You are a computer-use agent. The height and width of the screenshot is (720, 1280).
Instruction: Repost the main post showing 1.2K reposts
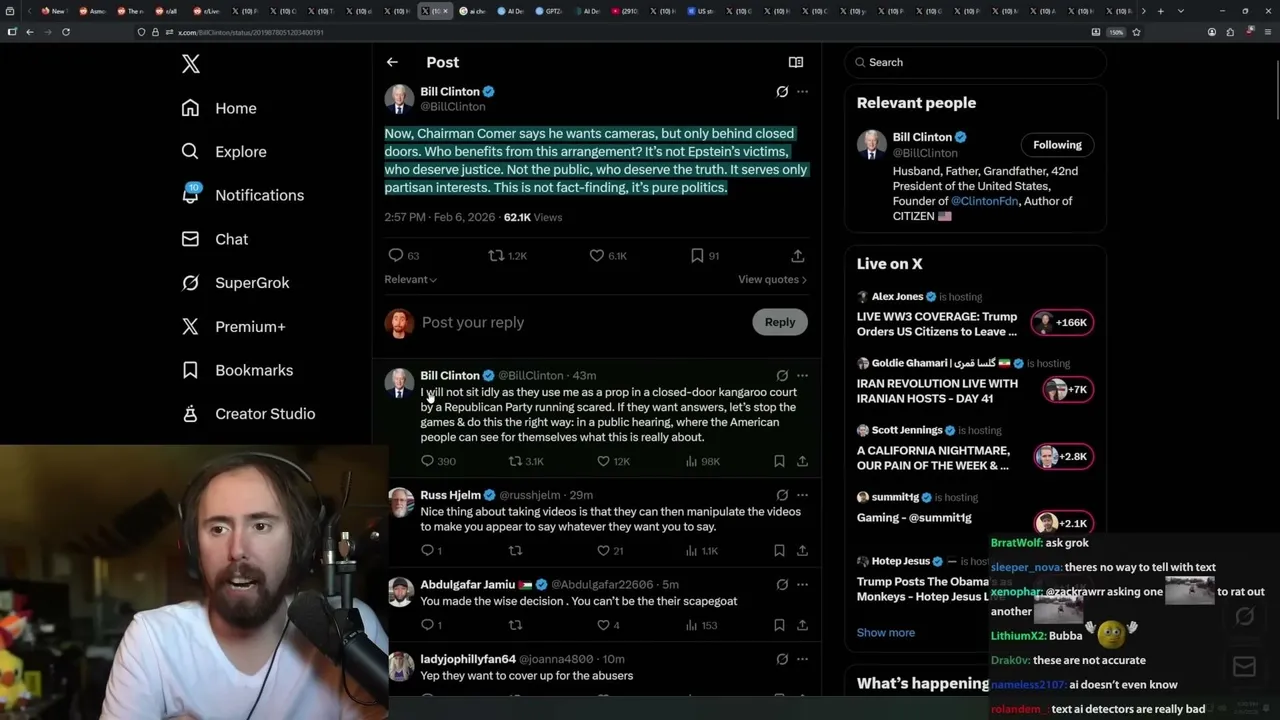tap(496, 256)
